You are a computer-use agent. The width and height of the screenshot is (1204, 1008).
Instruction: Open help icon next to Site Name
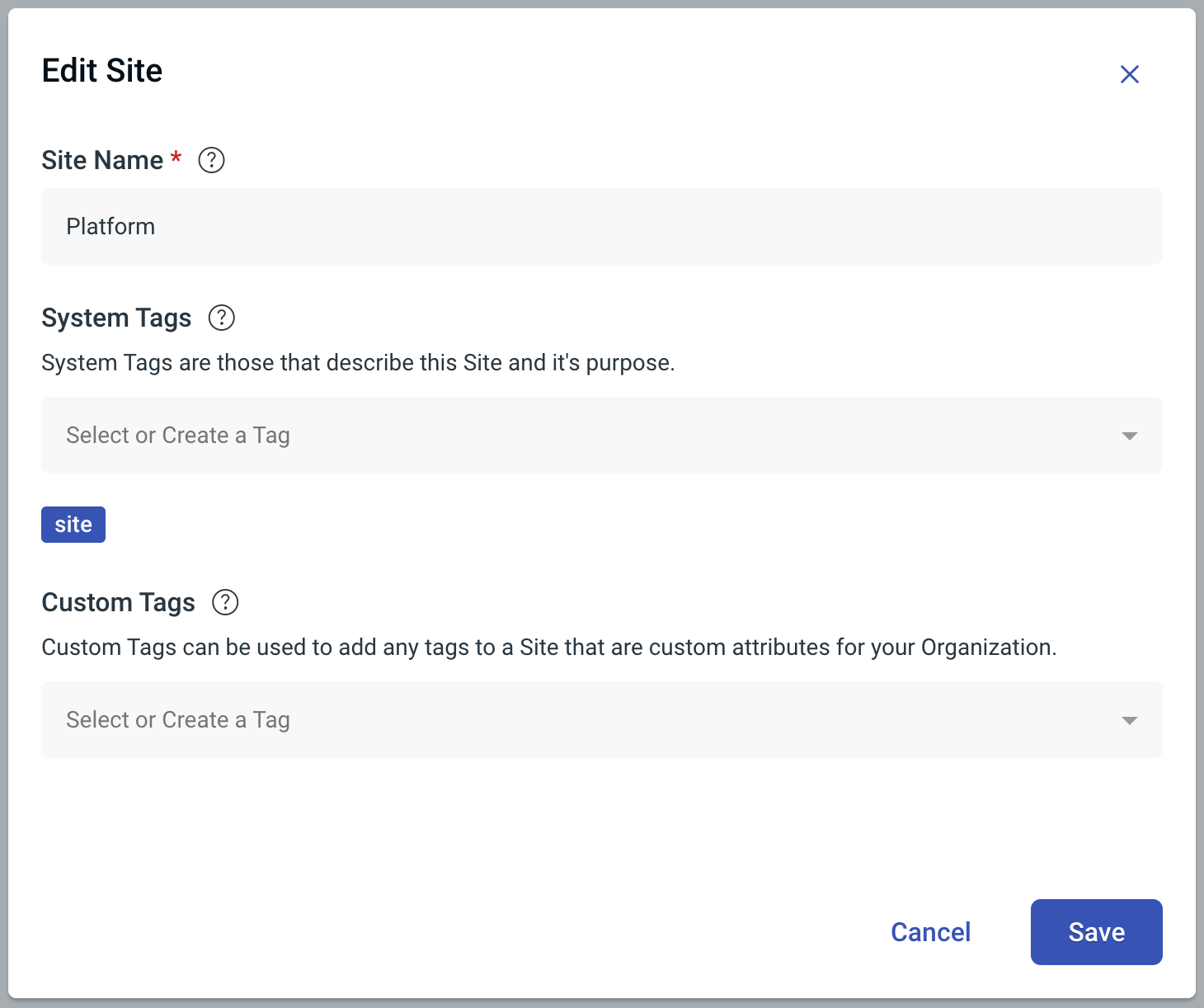212,160
